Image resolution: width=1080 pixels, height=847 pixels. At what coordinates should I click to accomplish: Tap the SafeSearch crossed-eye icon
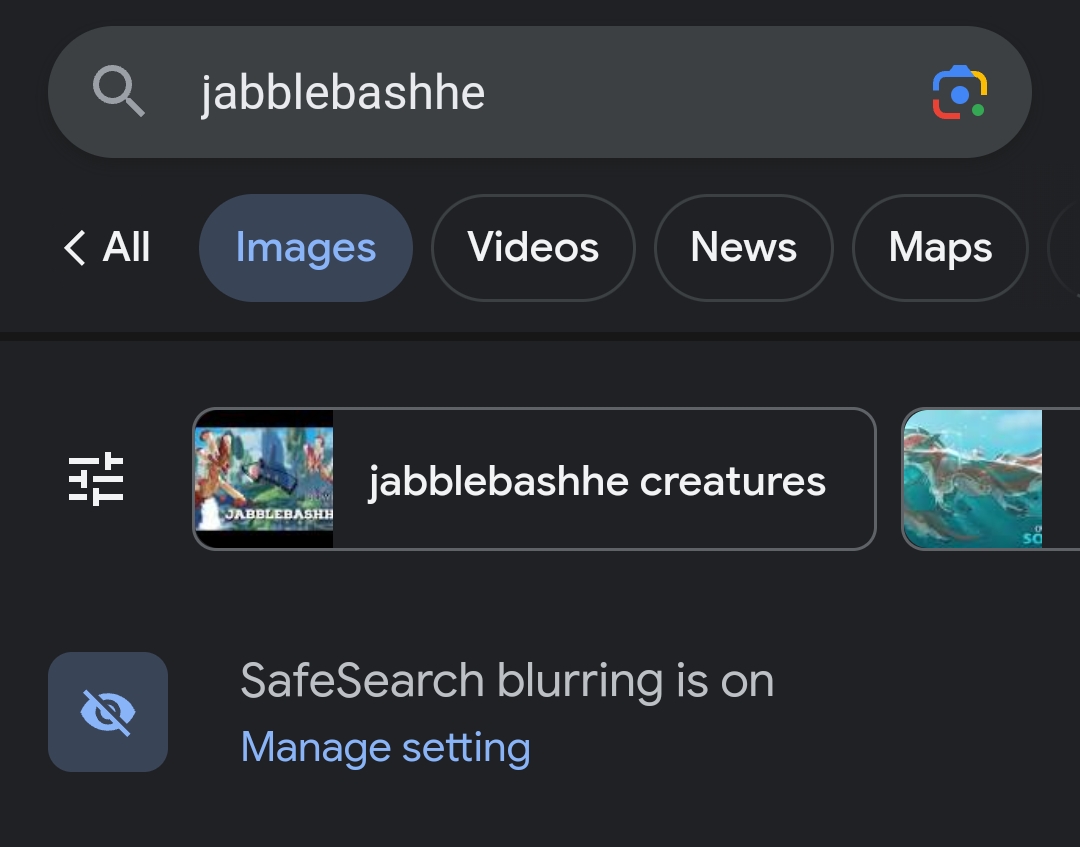[x=108, y=712]
